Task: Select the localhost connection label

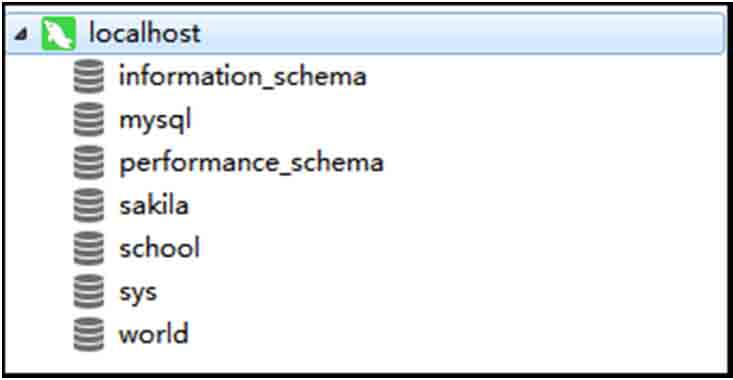Action: 144,34
